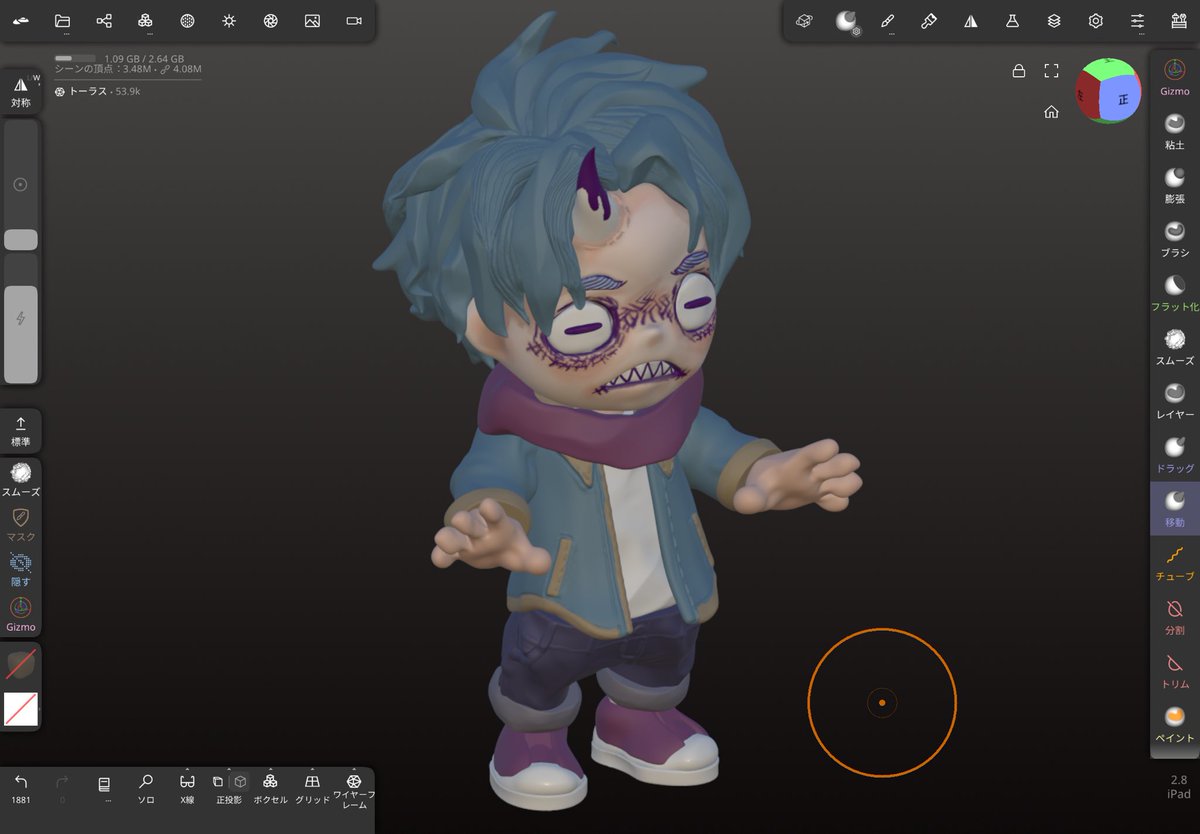
Task: Adjust the brush radius slider
Action: tap(21, 185)
